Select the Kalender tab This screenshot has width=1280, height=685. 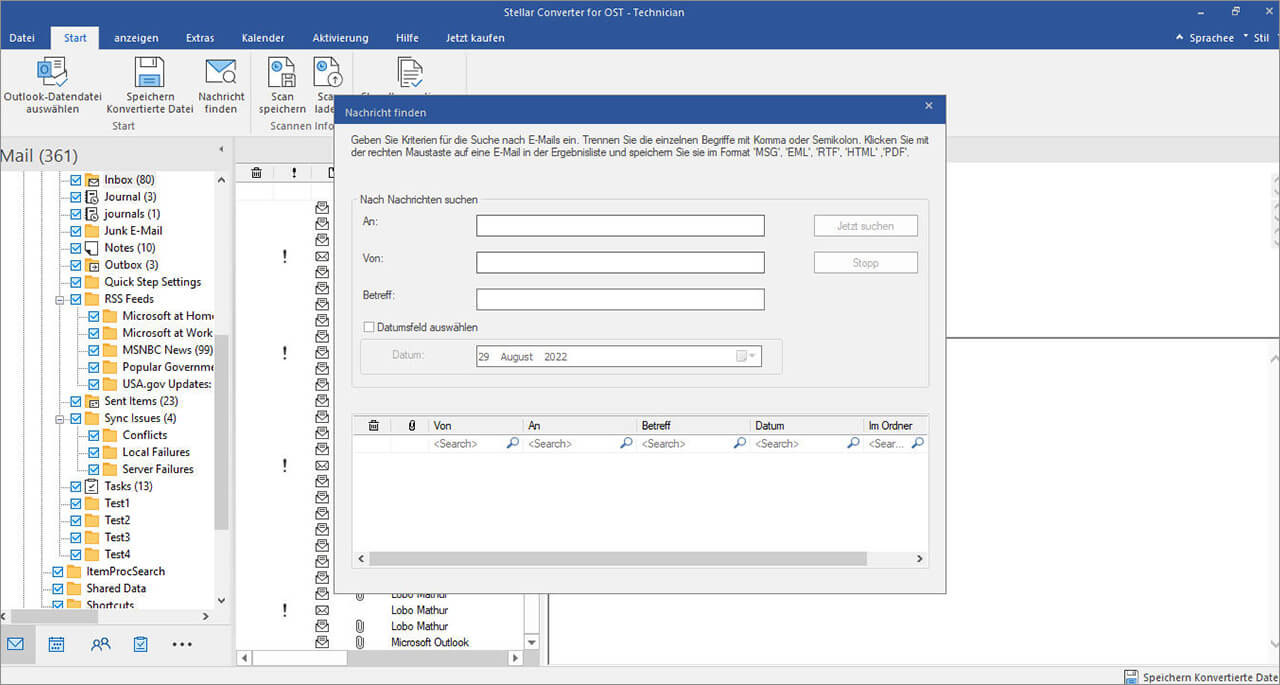[x=263, y=38]
